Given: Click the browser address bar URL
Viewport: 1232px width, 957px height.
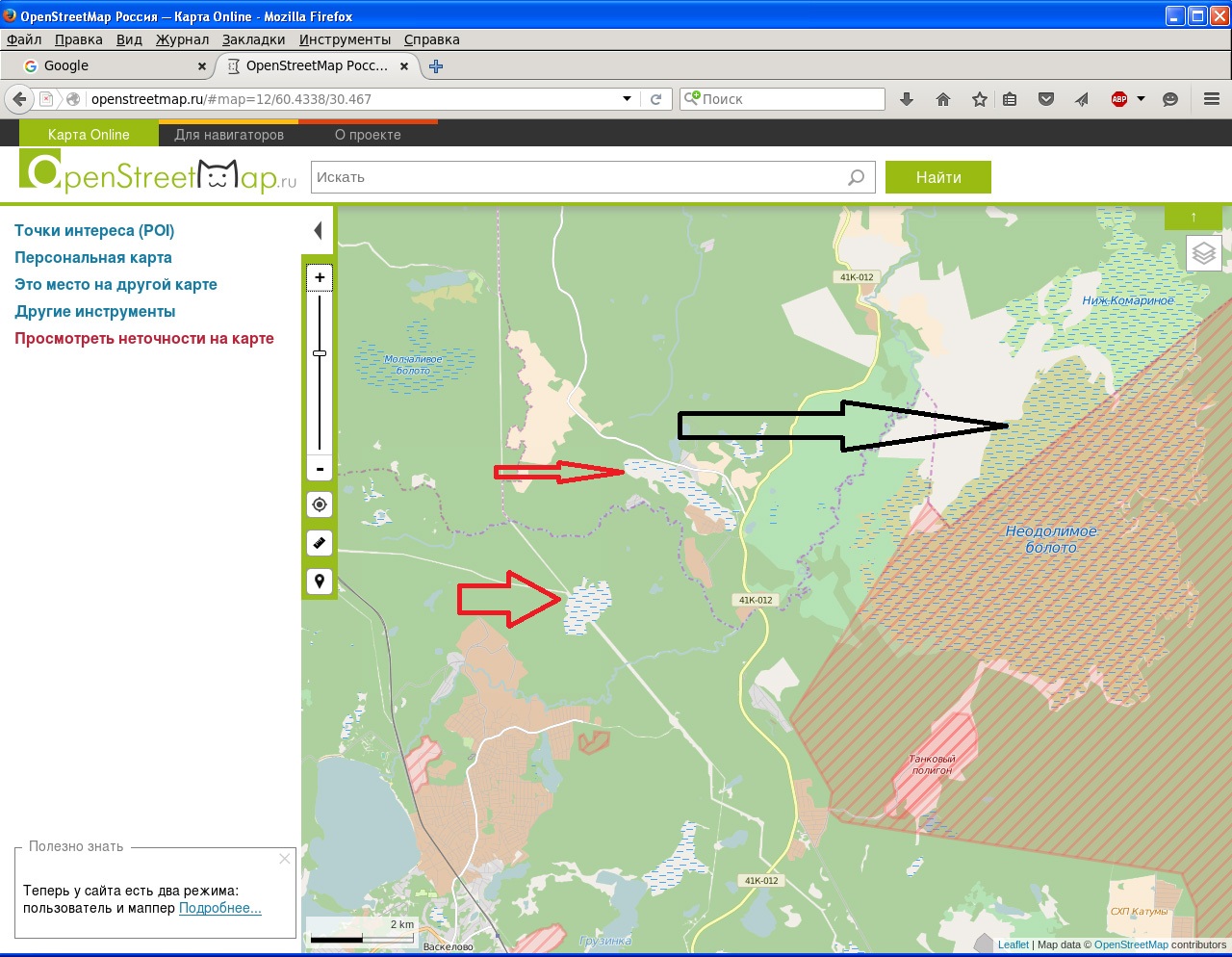Looking at the screenshot, I should pyautogui.click(x=352, y=99).
